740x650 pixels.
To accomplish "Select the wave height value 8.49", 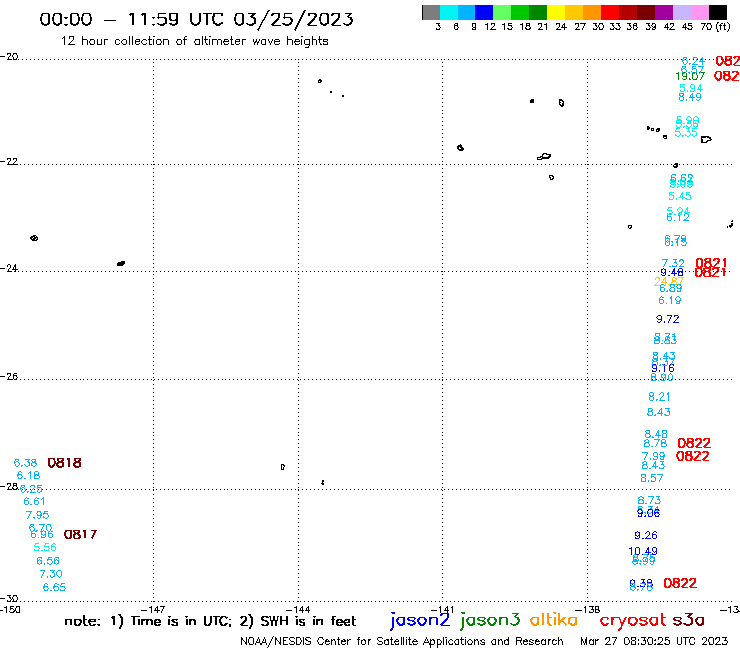I will (690, 97).
